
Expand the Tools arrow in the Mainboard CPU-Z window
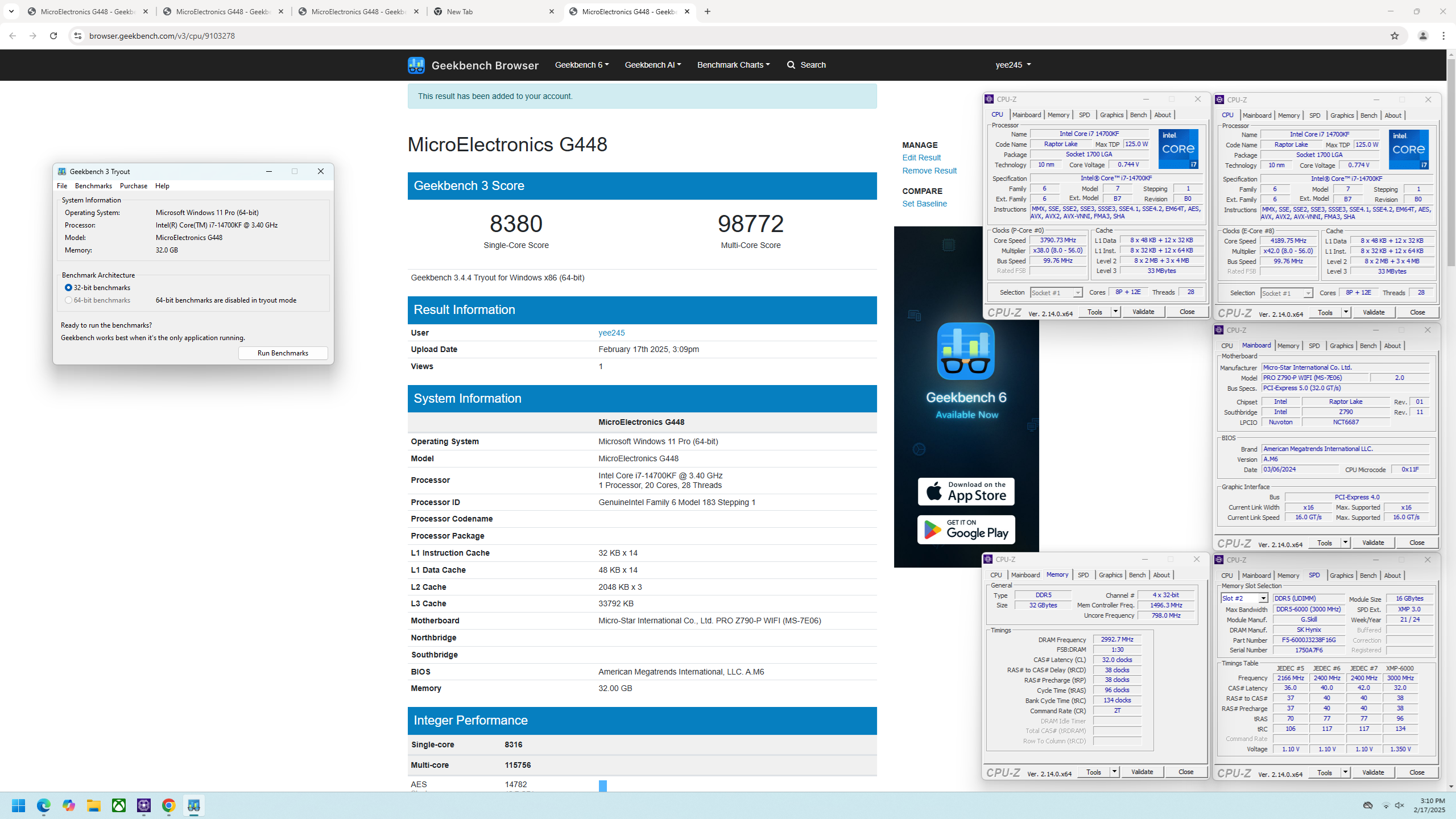click(1345, 543)
